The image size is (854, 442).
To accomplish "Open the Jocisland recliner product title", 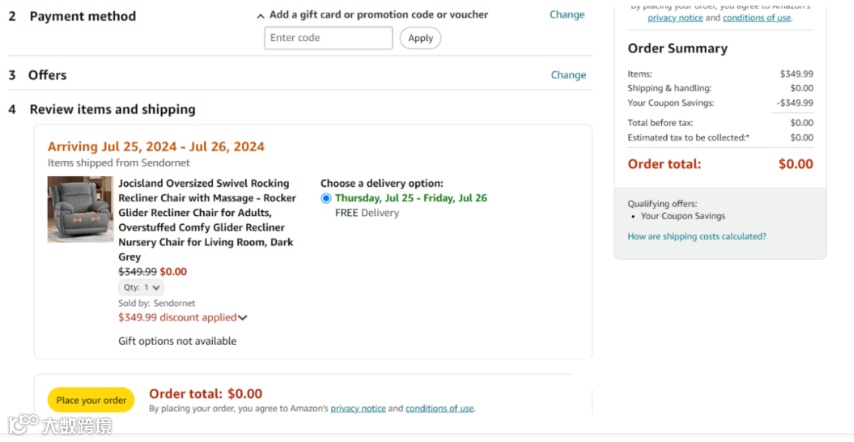I will click(207, 220).
